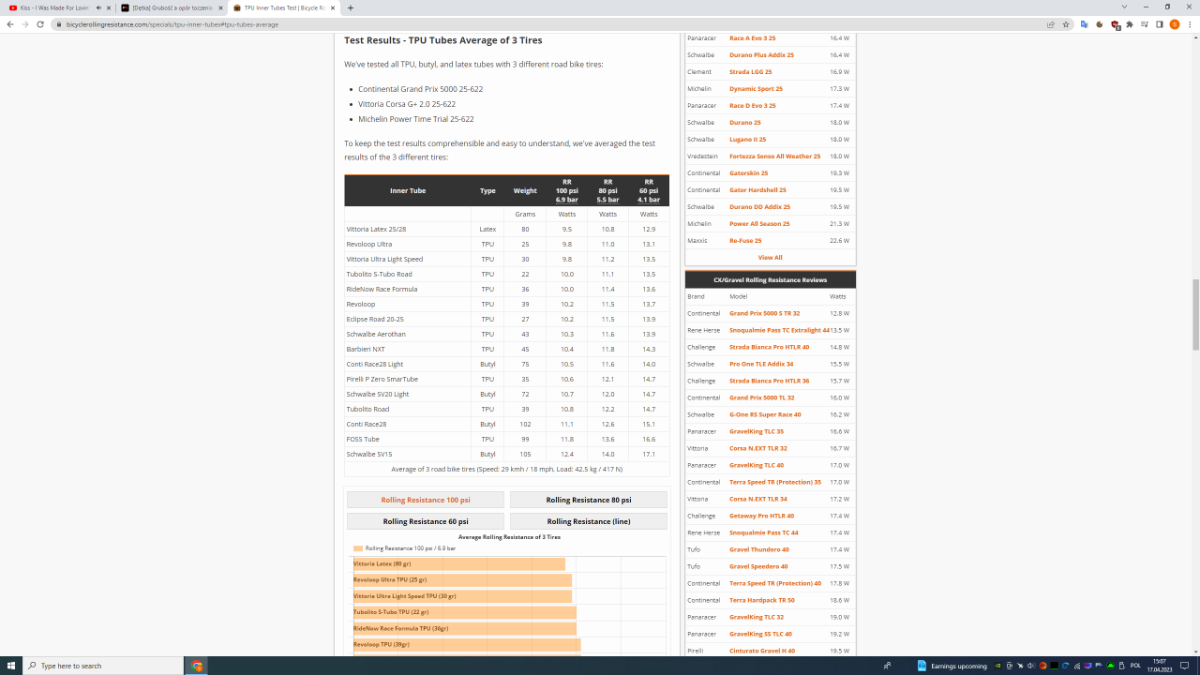Bookmark this page with the star icon
Screen dimensions: 1200x675
click(x=1067, y=24)
